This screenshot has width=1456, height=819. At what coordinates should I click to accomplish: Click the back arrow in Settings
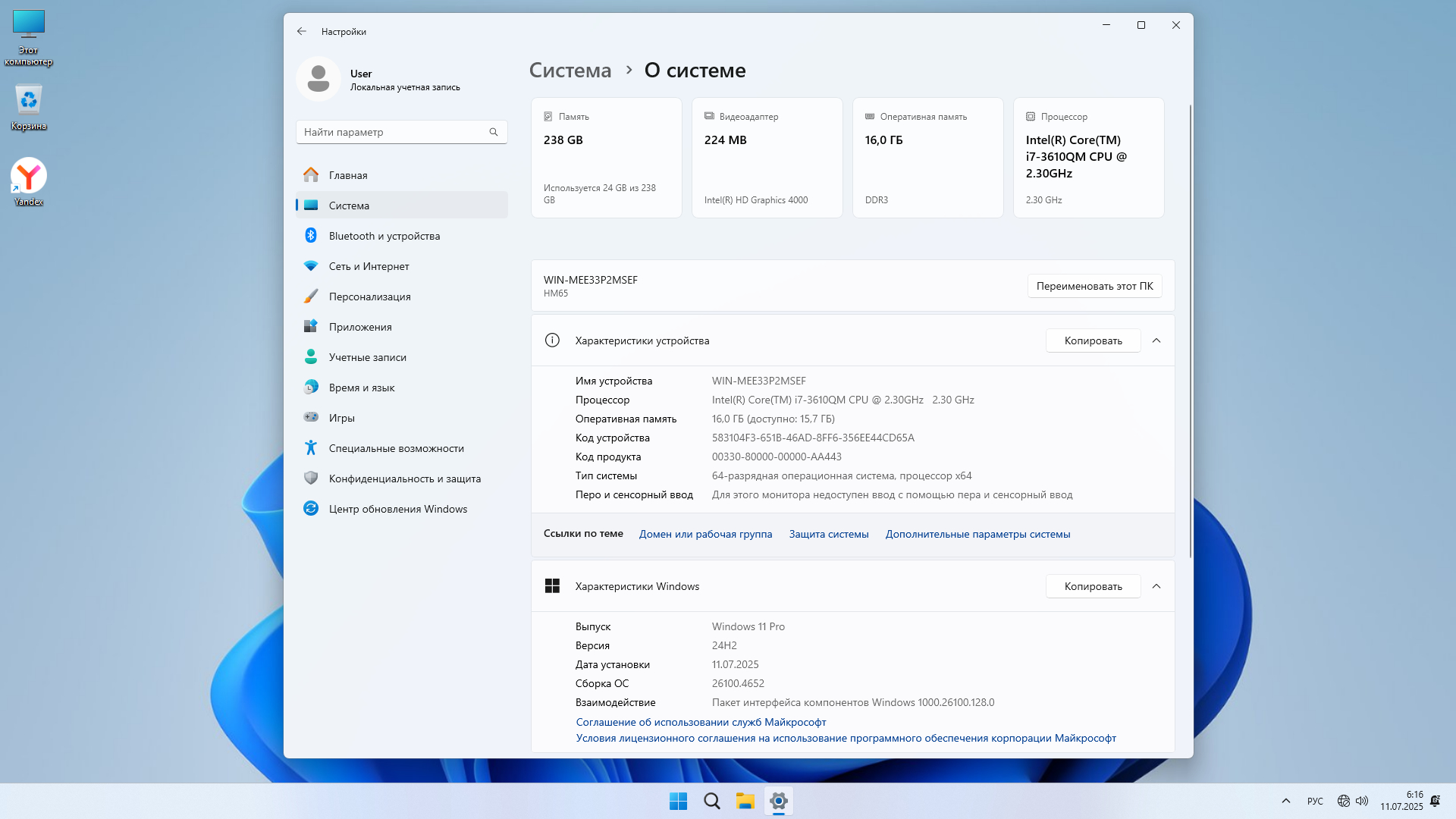pos(302,31)
